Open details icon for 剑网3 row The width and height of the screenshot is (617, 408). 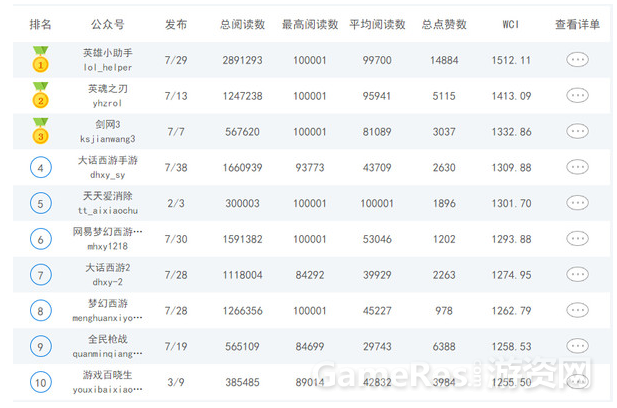[577, 131]
